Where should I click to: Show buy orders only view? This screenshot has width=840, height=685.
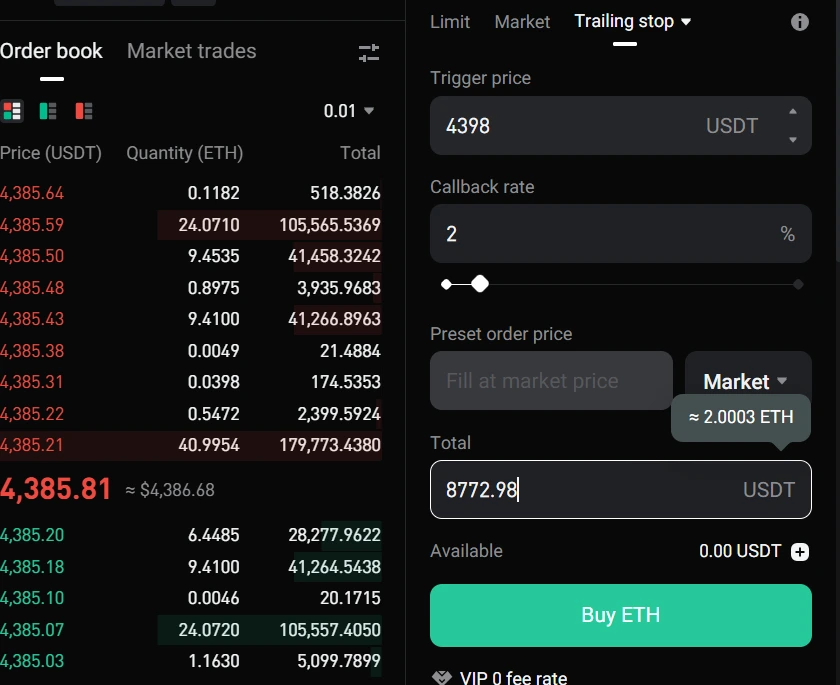48,111
